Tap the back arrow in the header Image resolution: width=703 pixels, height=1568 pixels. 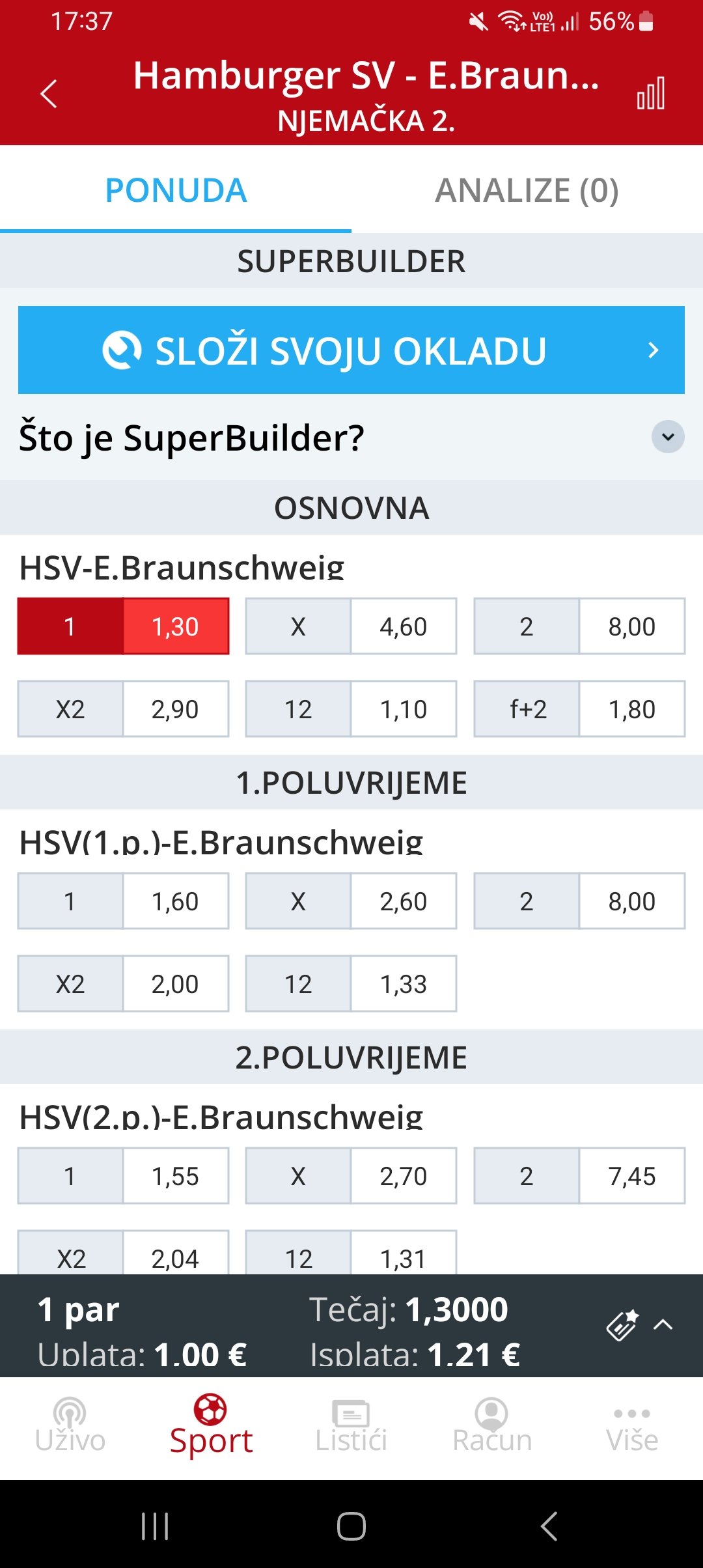[x=49, y=94]
